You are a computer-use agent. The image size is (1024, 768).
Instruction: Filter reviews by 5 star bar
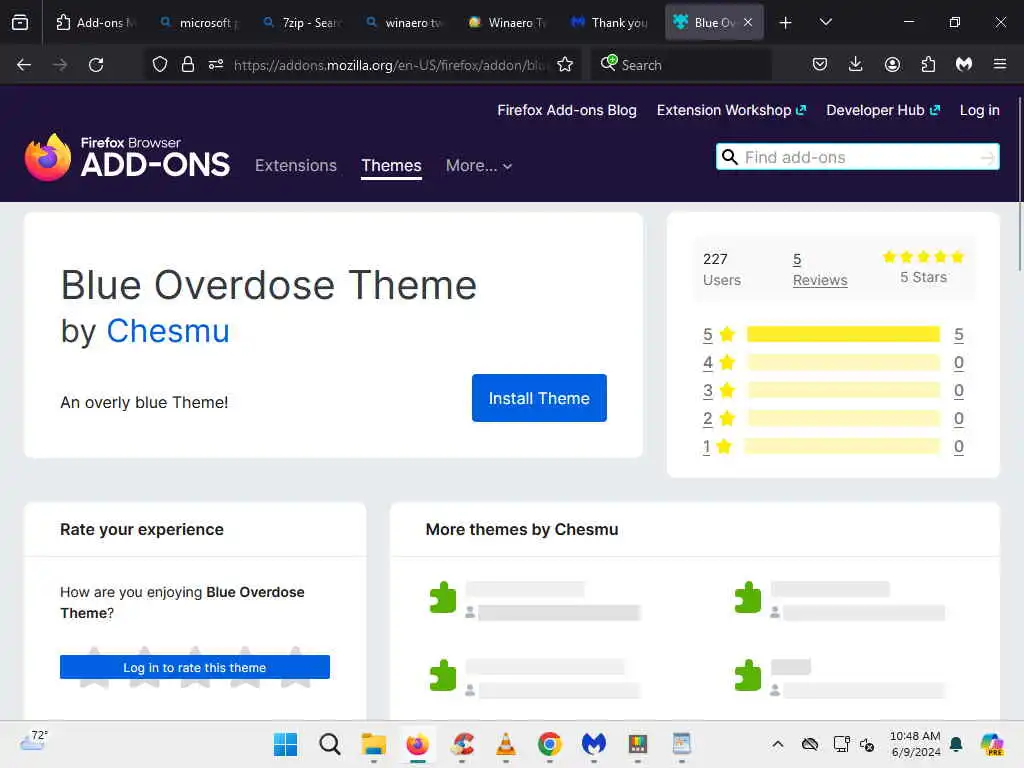point(843,334)
